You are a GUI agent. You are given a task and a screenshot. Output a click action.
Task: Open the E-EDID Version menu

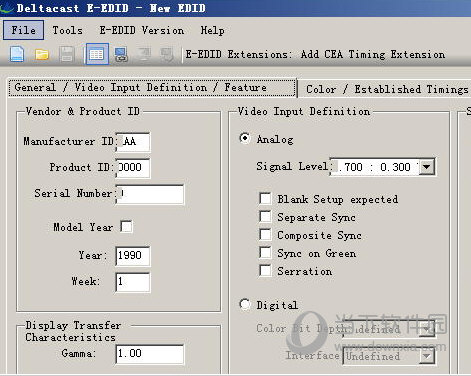(x=142, y=30)
